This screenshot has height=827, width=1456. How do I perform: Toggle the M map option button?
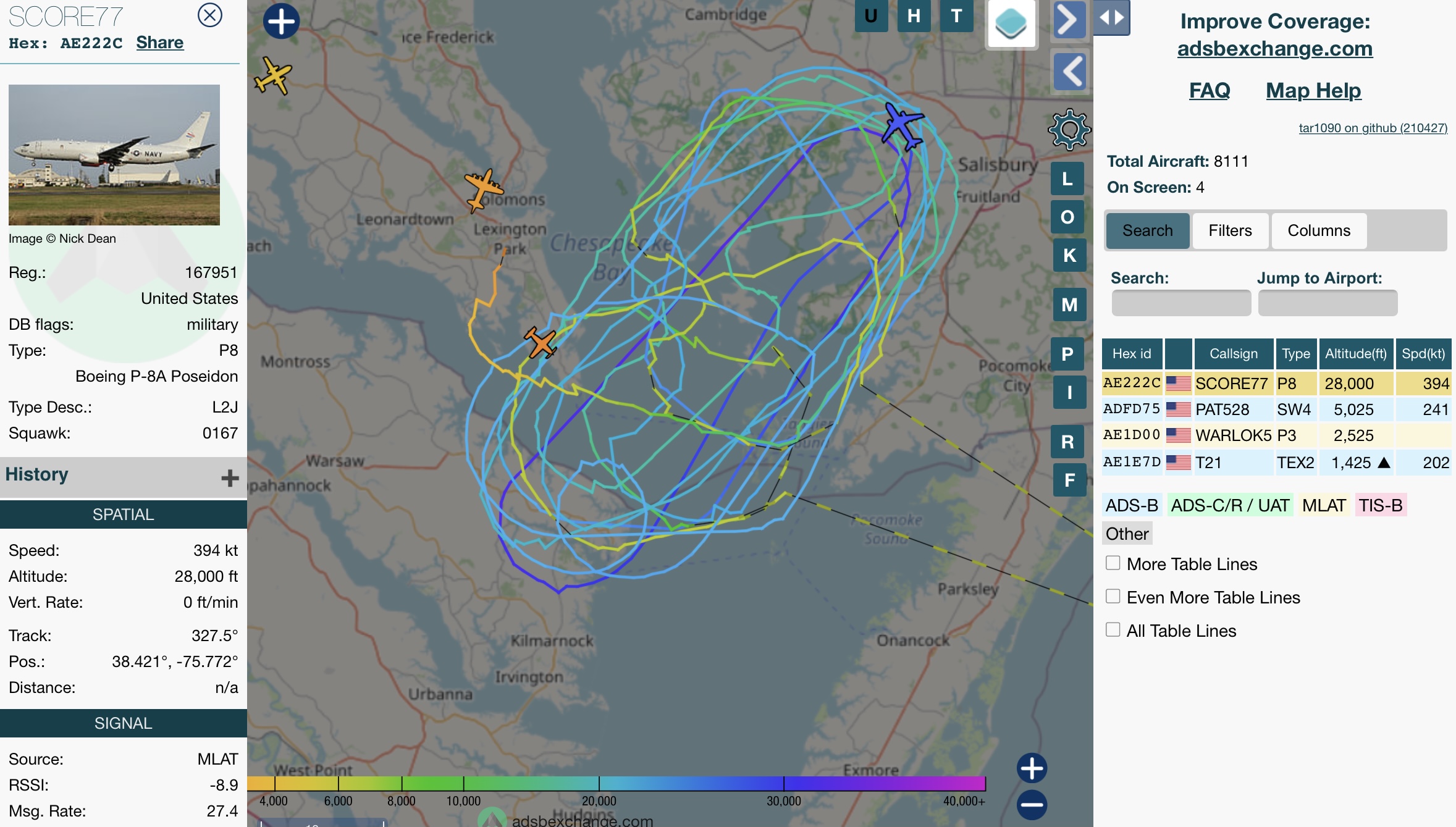click(1069, 304)
